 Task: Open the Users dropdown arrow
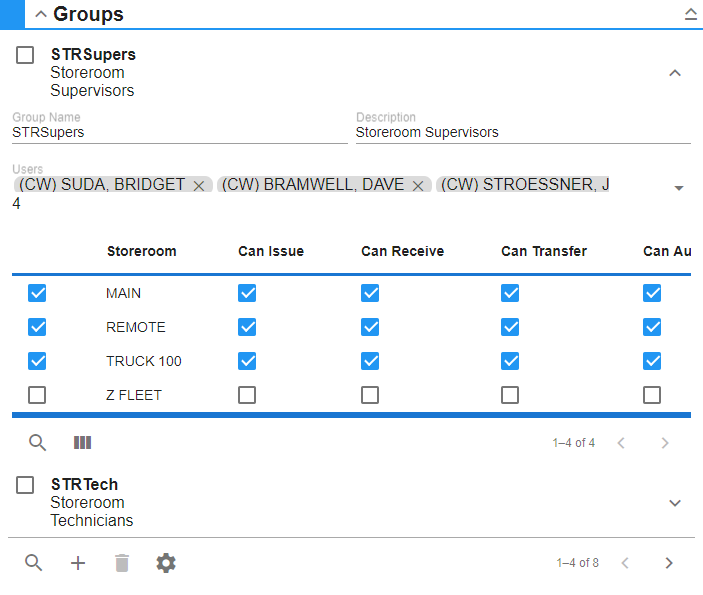[x=679, y=188]
